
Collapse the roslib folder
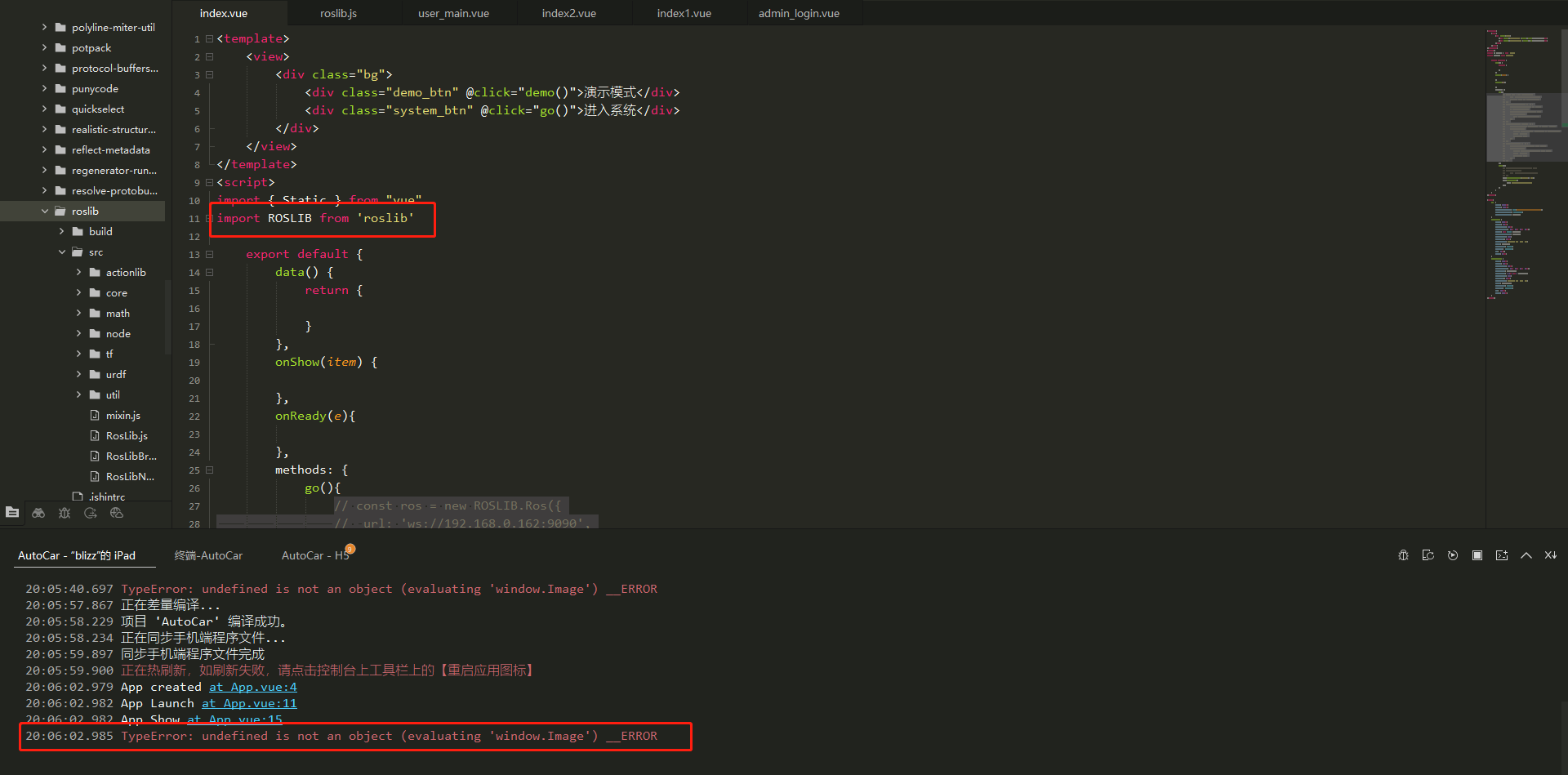tap(44, 211)
